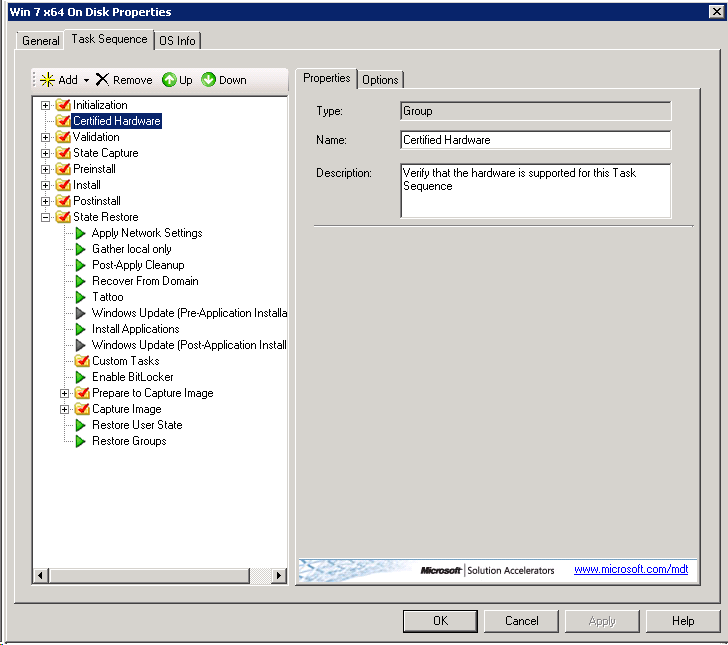Select the Enable BitLocker step label
This screenshot has height=645, width=728.
tap(133, 377)
